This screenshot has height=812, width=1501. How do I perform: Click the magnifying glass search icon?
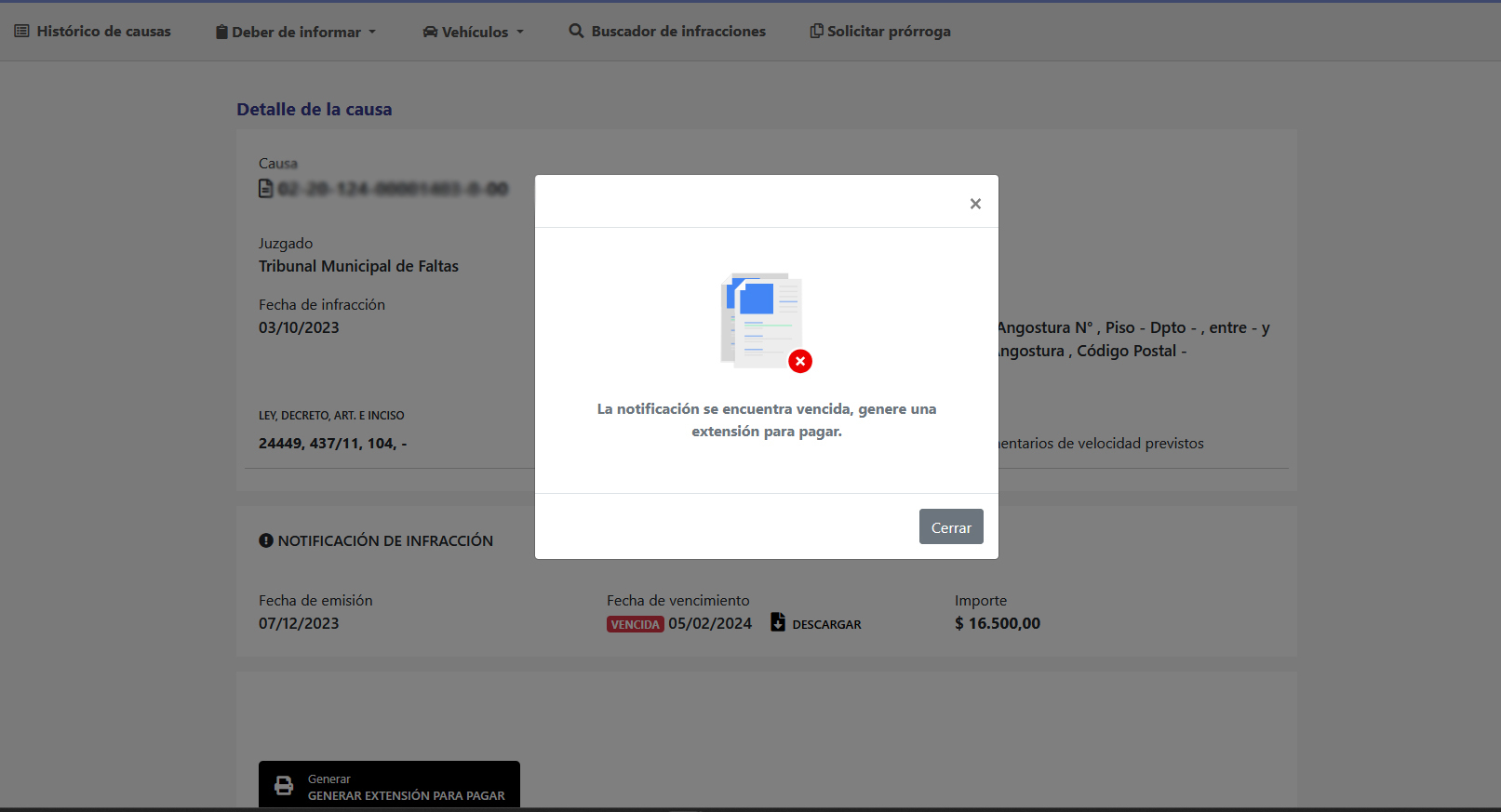pyautogui.click(x=576, y=31)
